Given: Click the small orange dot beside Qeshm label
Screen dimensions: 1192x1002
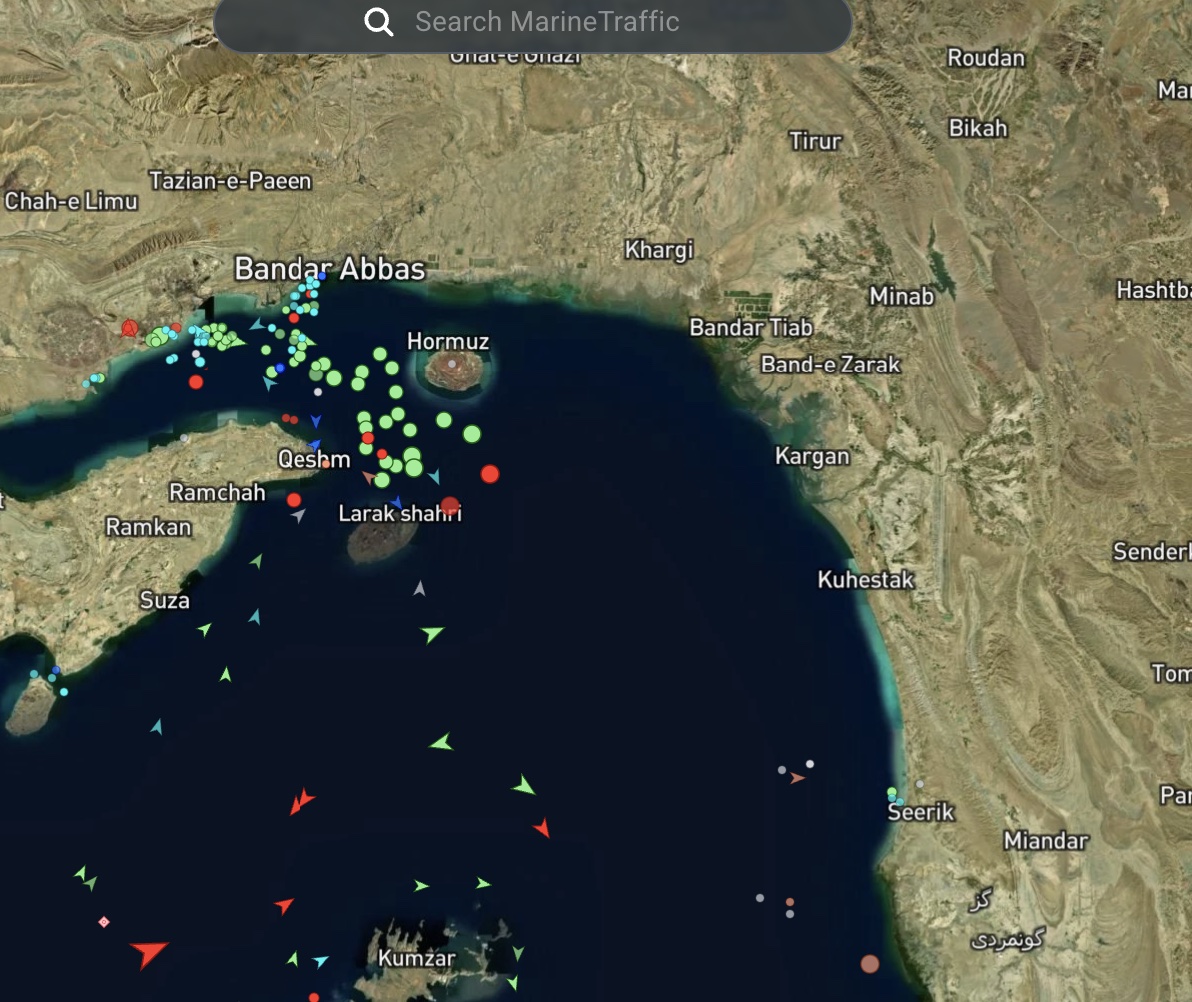Looking at the screenshot, I should click(x=326, y=463).
